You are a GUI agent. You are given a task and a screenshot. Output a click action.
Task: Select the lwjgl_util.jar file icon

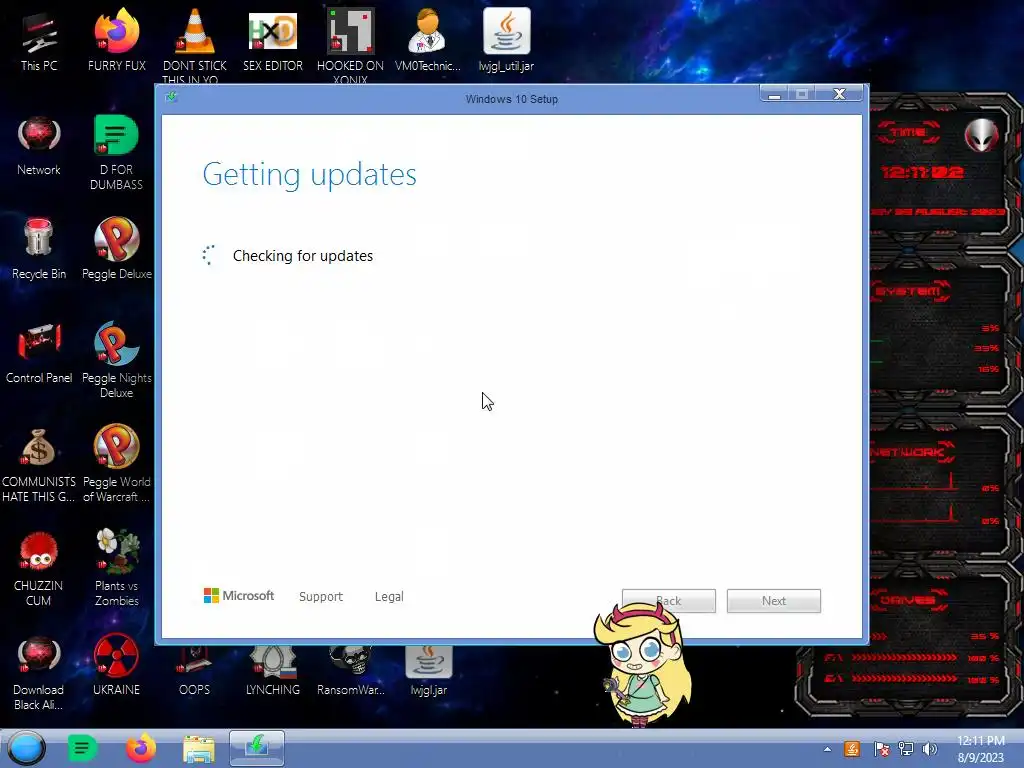pyautogui.click(x=506, y=40)
